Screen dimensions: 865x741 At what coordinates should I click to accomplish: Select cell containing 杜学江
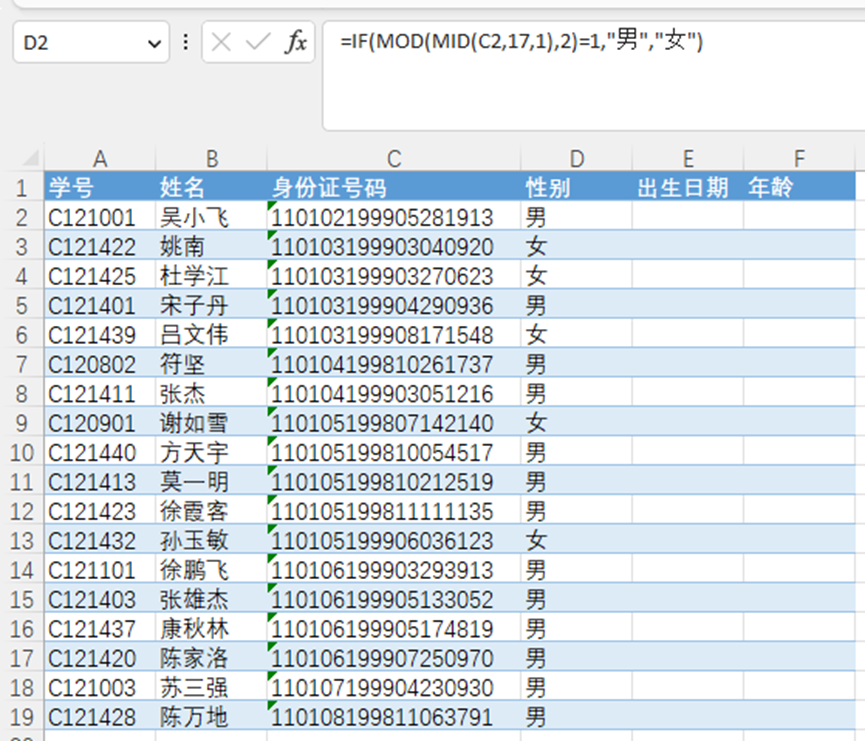tap(211, 276)
